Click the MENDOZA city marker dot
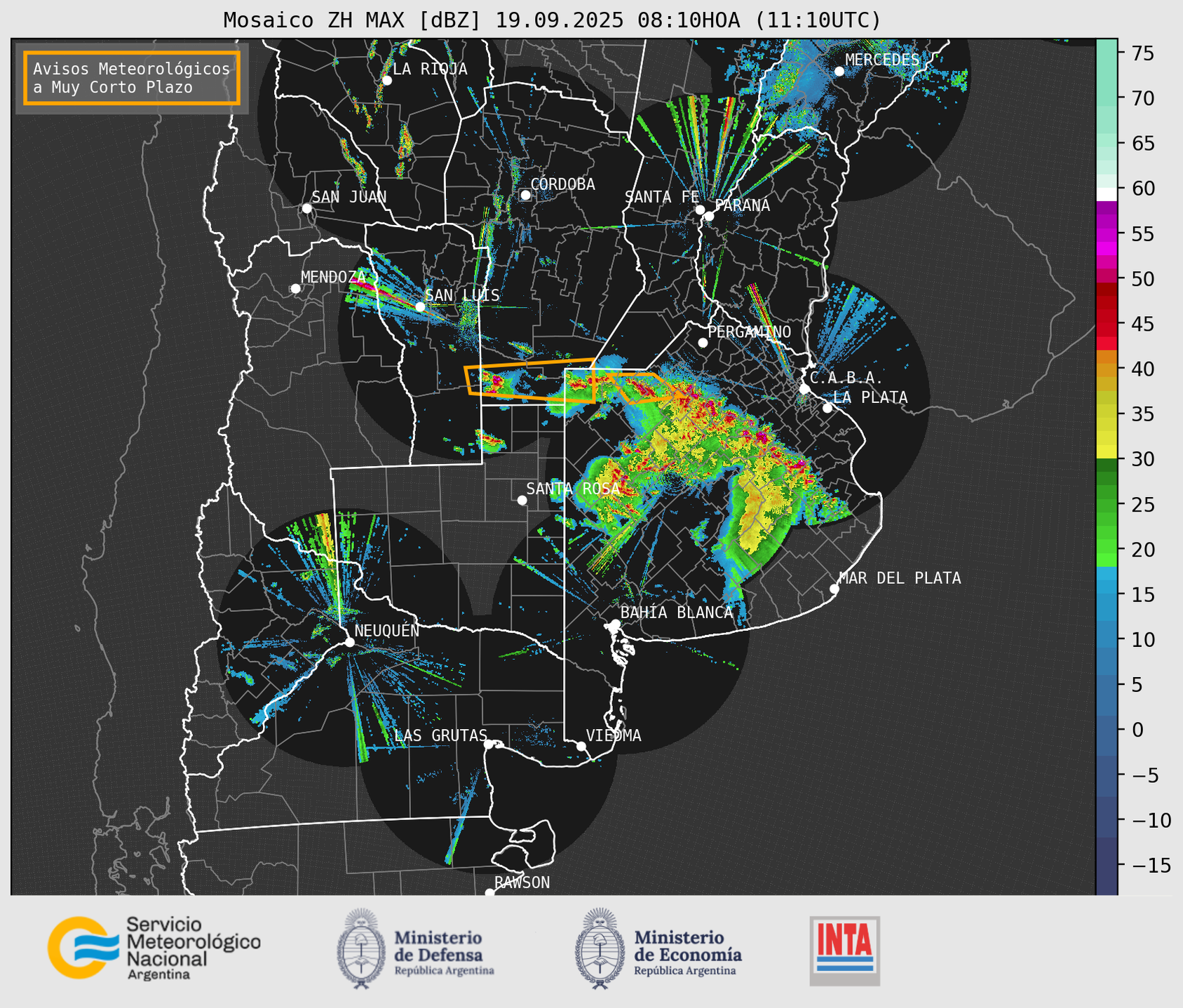Screen dimensions: 1183x1008 point(295,289)
